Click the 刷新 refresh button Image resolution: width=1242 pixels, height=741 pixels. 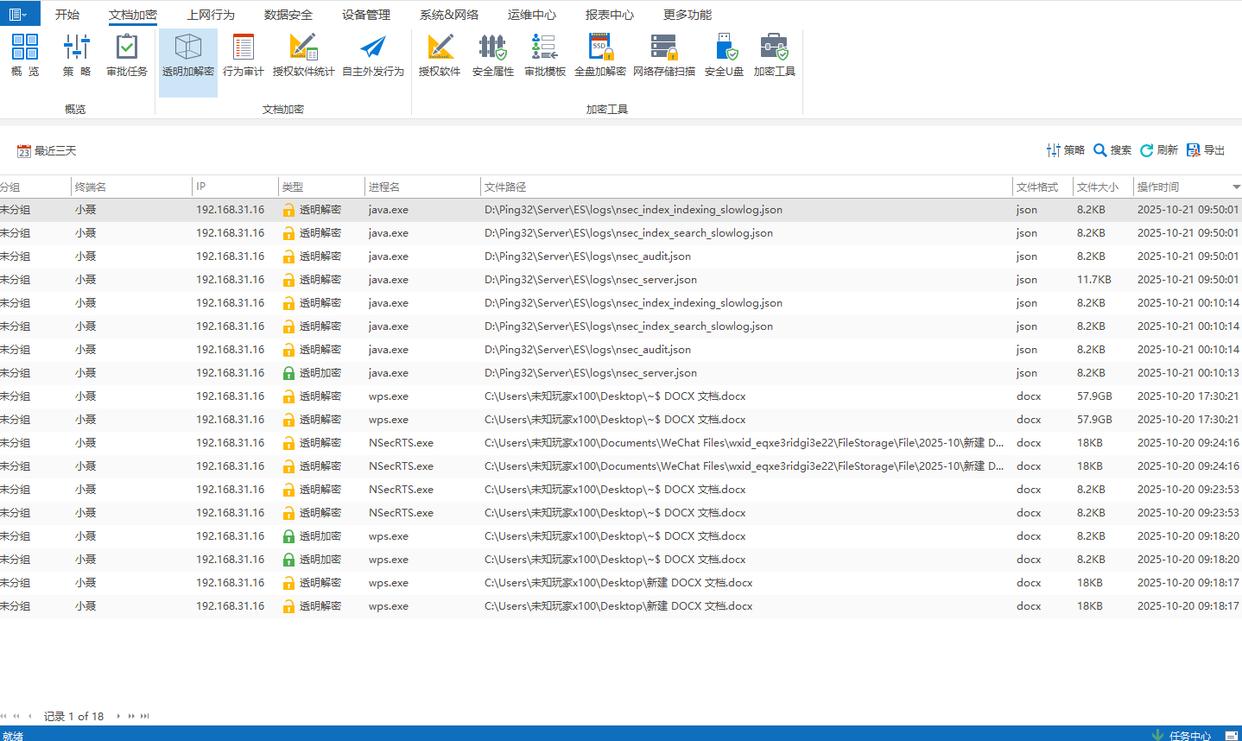click(x=1159, y=150)
